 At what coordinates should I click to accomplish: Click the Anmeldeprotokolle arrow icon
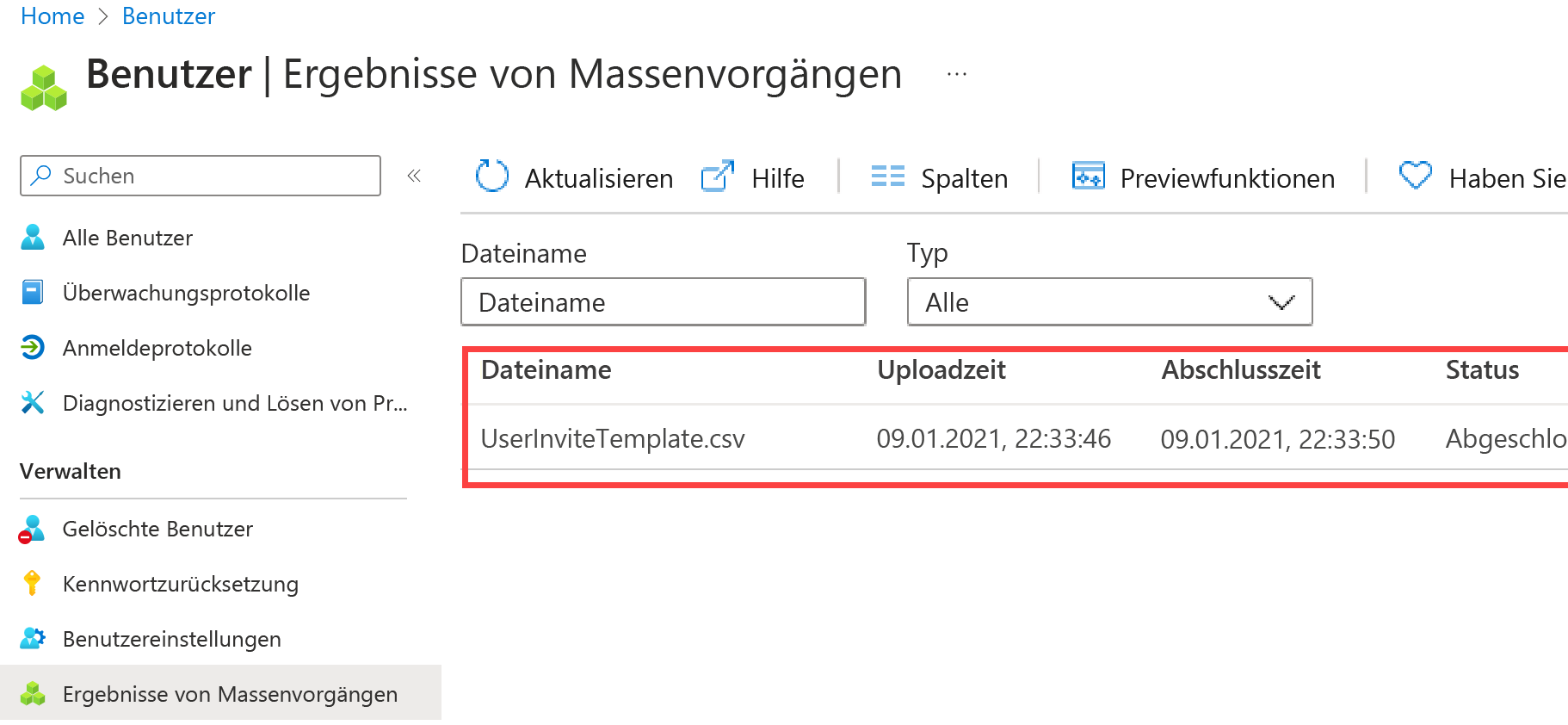[33, 348]
